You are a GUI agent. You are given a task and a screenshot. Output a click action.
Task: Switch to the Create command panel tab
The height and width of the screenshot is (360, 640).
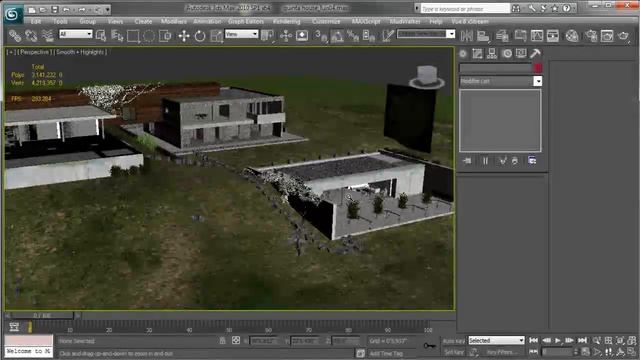tap(463, 53)
